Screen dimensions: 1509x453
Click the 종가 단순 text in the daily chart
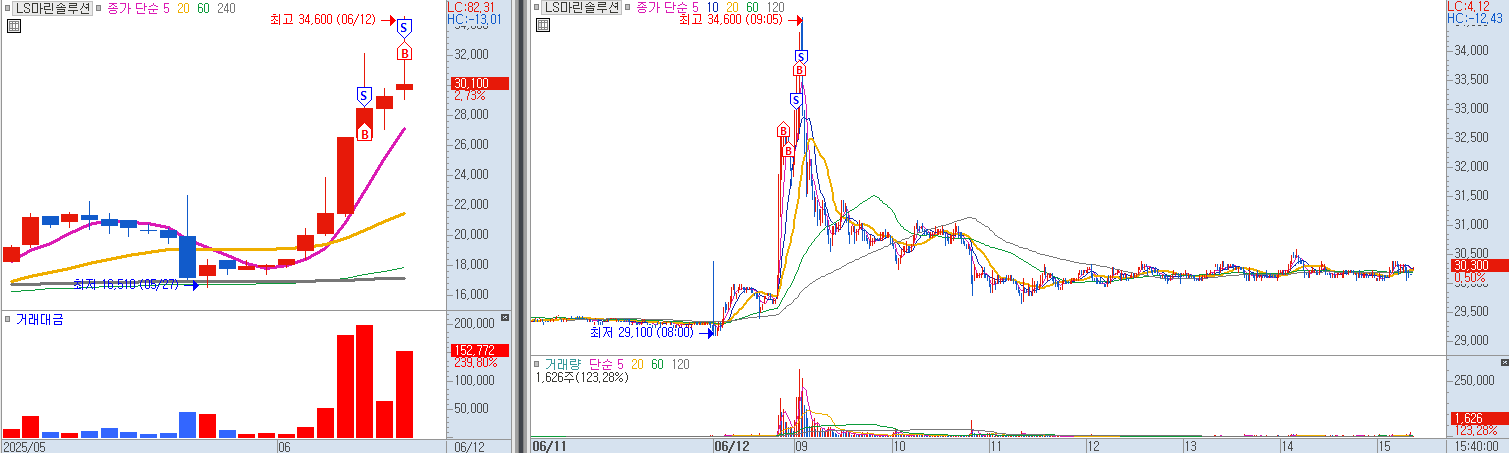point(132,8)
